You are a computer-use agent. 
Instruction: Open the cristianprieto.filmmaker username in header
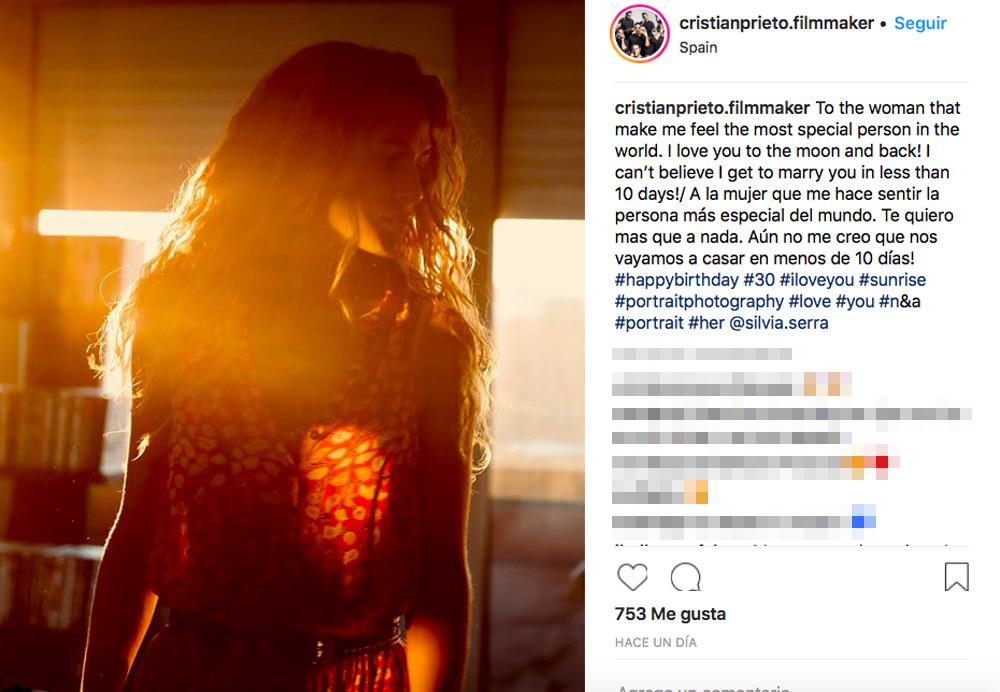776,24
